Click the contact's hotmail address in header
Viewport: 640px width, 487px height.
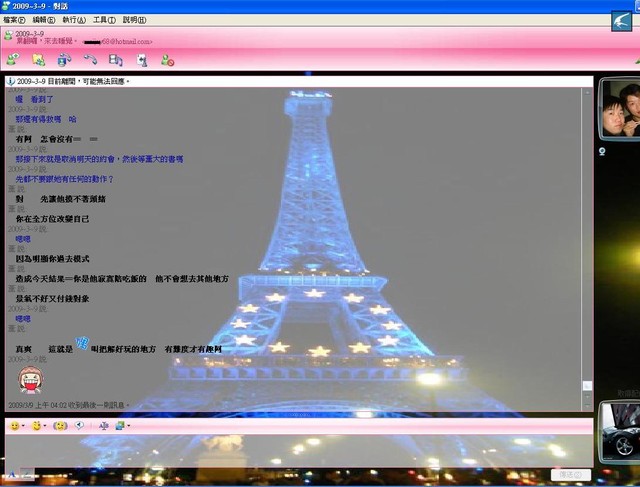point(117,42)
